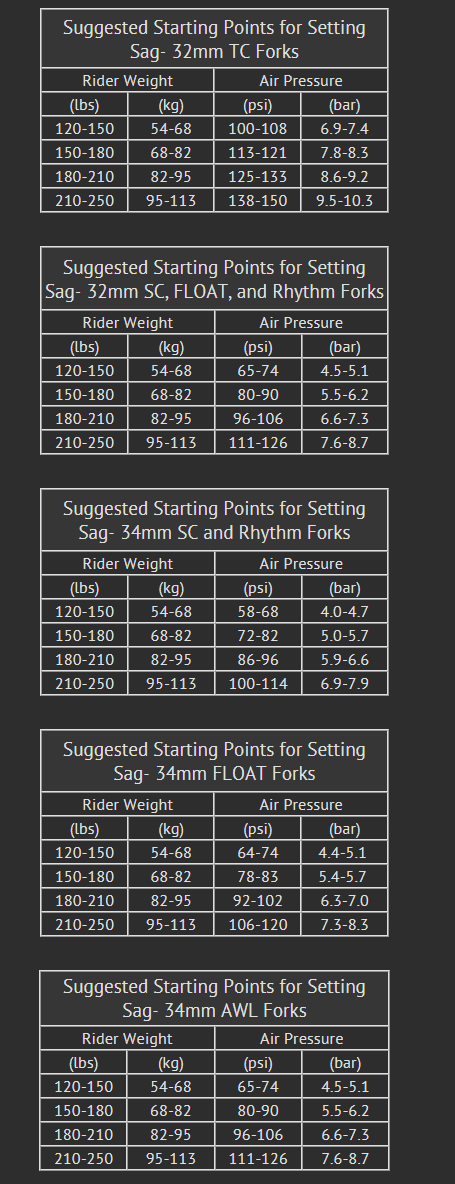Click the 100-114 psi value
Screen dimensions: 455x1184
[x=257, y=683]
